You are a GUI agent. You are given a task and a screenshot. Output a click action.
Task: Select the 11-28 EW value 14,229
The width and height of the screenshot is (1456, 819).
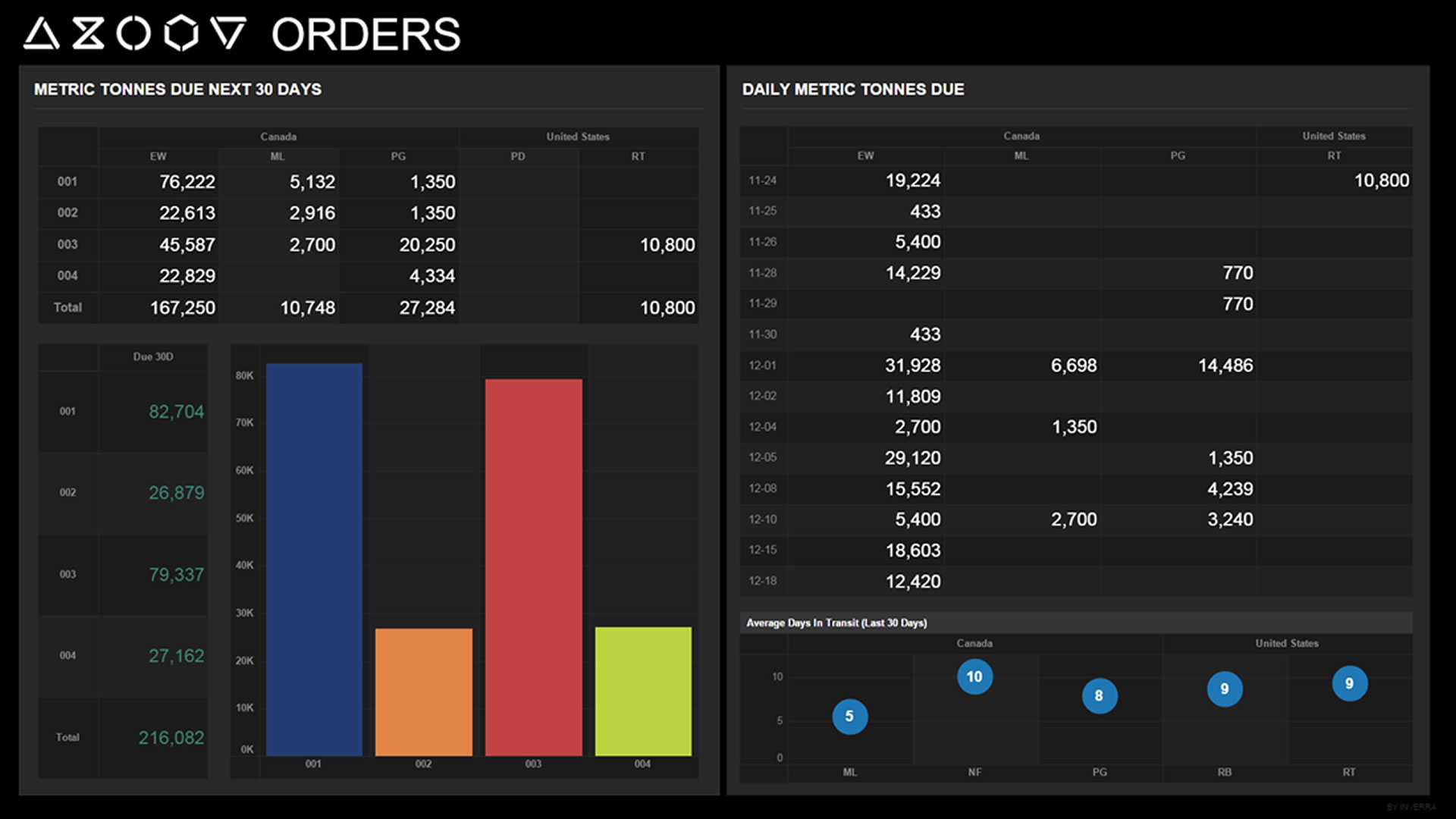pyautogui.click(x=913, y=273)
